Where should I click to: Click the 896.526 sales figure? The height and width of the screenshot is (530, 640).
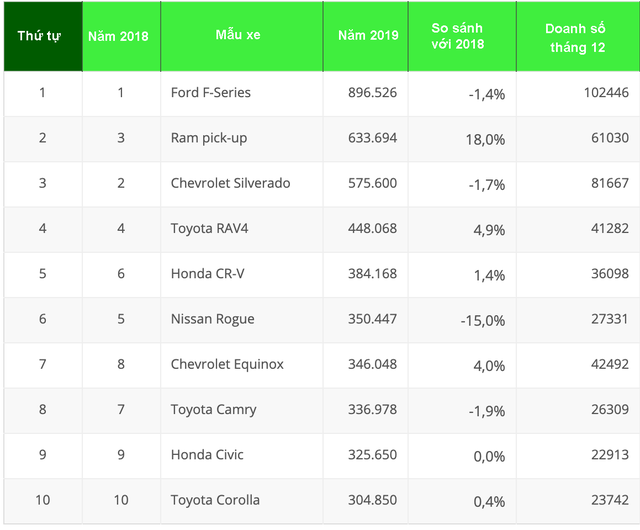pos(368,93)
